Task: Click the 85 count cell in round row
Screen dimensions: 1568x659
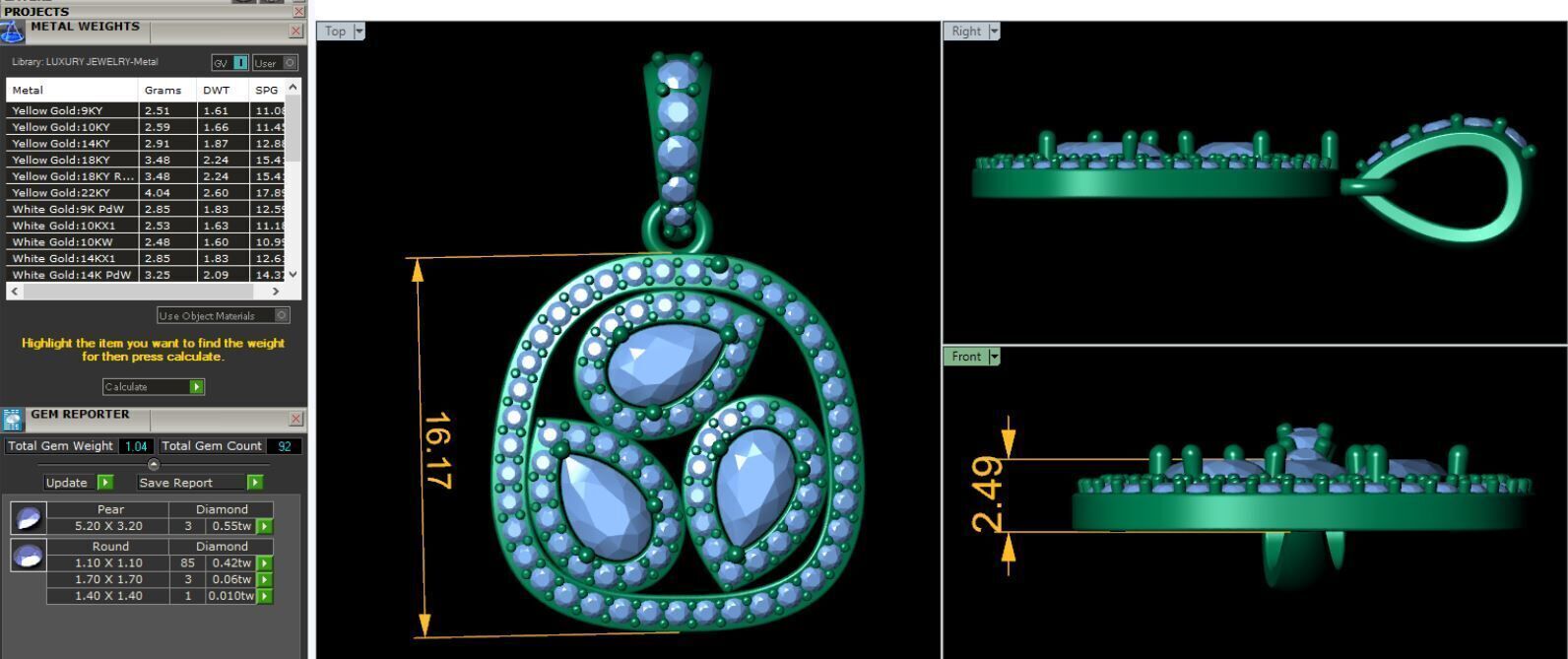Action: point(187,563)
